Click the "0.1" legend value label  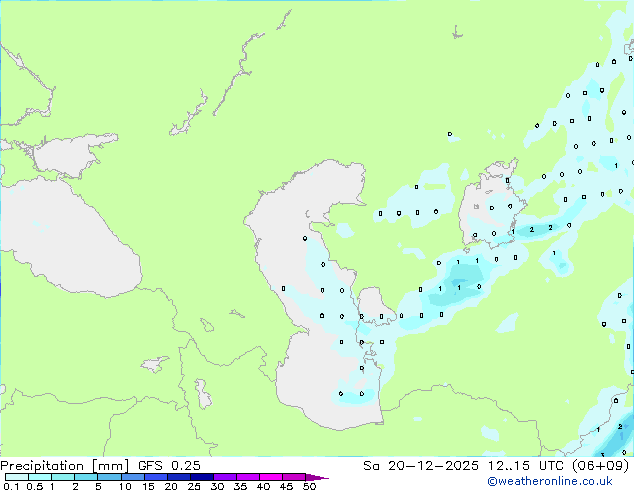coord(11,486)
